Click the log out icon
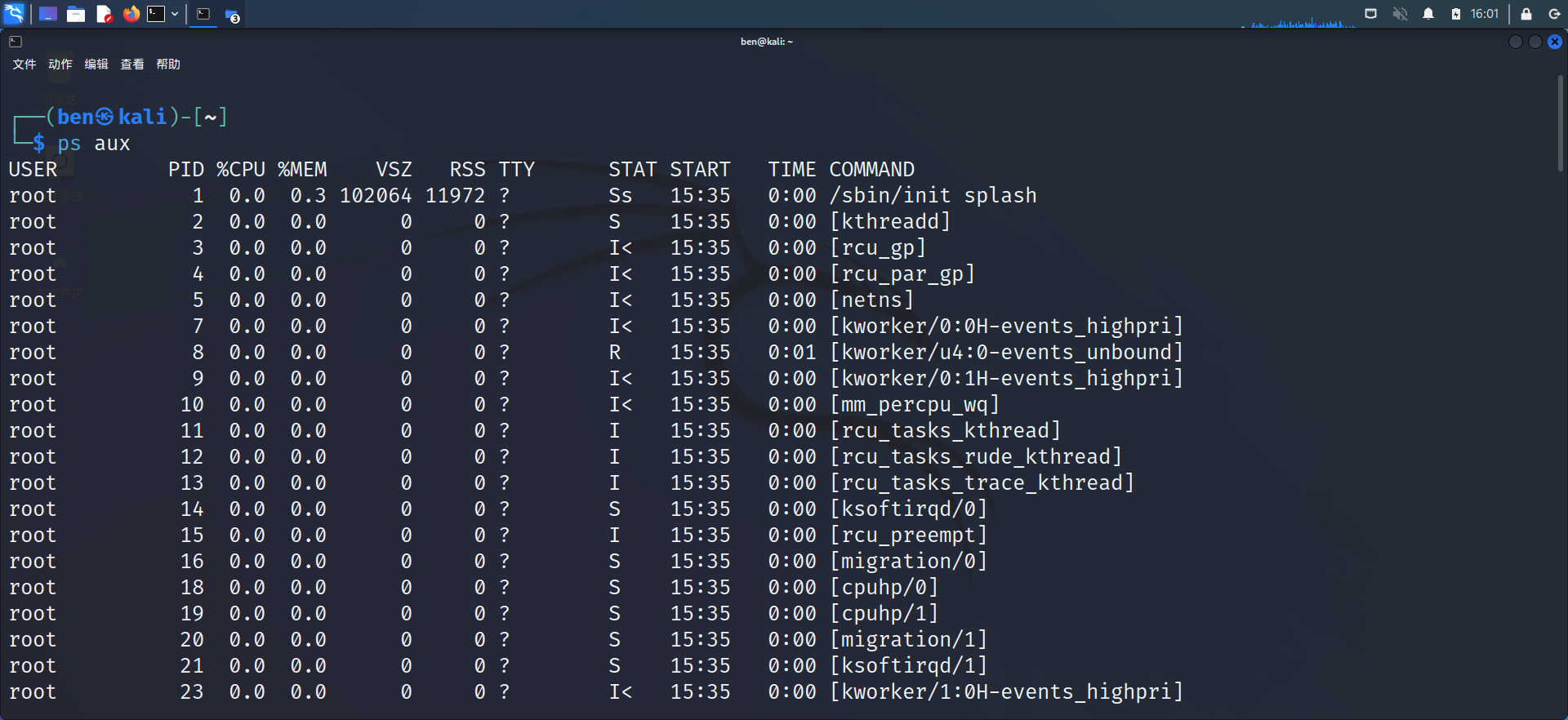The height and width of the screenshot is (720, 1568). [1554, 14]
